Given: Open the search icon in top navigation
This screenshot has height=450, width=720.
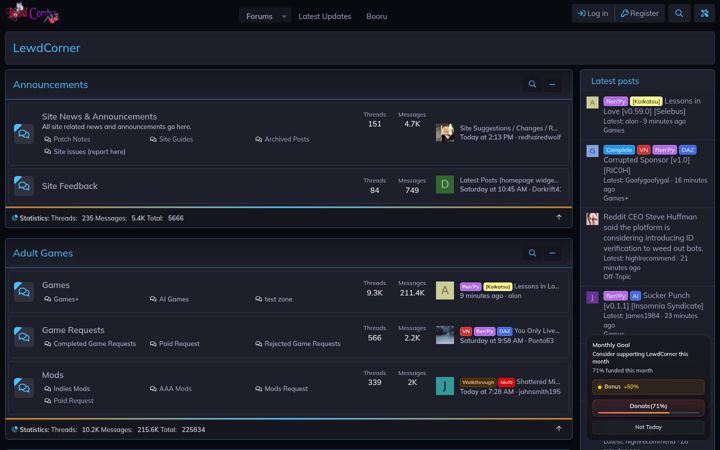Looking at the screenshot, I should click(x=679, y=13).
